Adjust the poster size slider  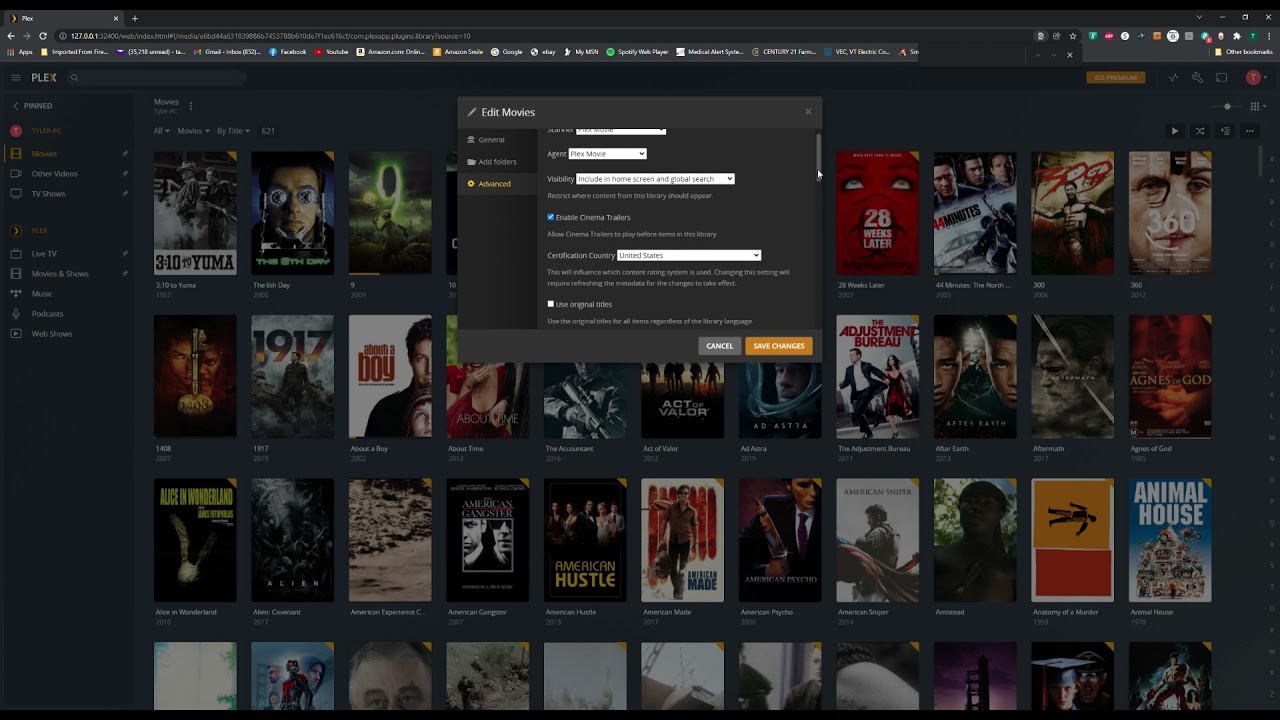pos(1227,106)
